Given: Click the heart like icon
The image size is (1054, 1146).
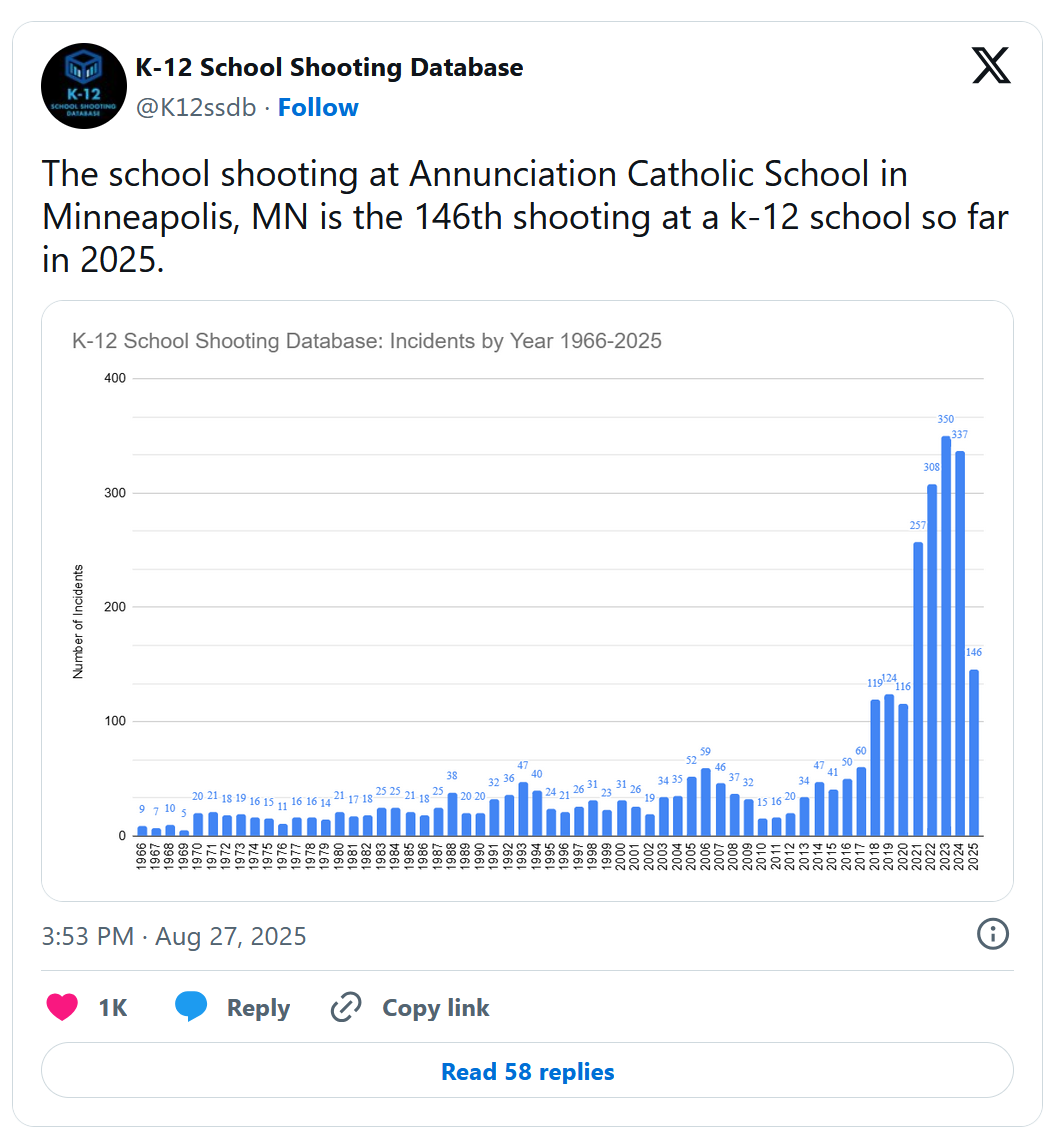Looking at the screenshot, I should pos(62,1007).
